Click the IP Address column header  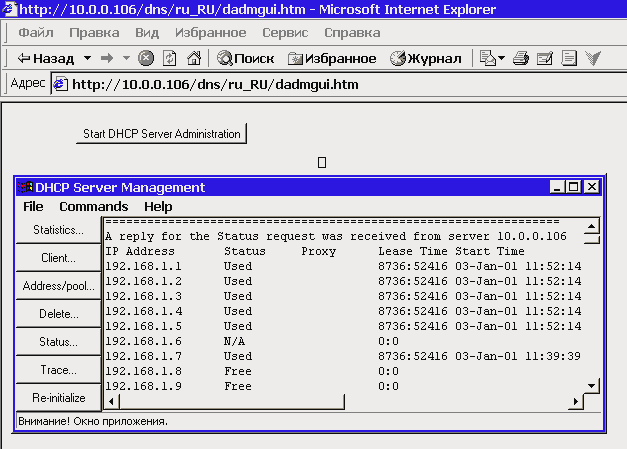click(x=140, y=251)
